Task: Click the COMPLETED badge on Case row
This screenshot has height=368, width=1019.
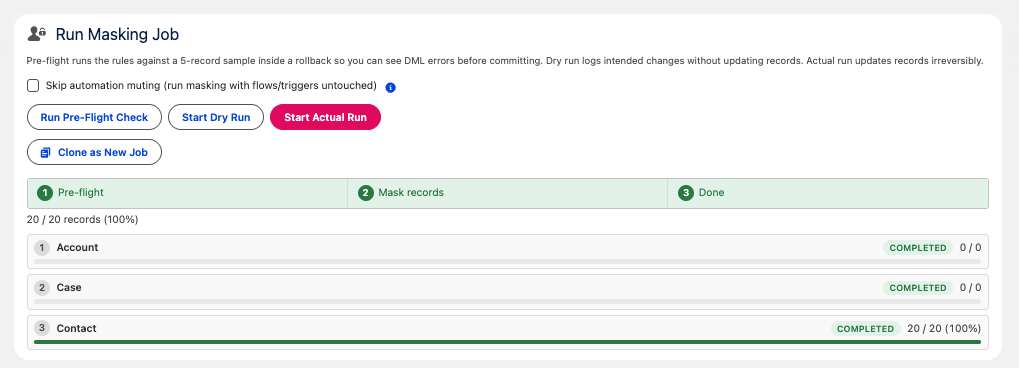Action: [918, 287]
